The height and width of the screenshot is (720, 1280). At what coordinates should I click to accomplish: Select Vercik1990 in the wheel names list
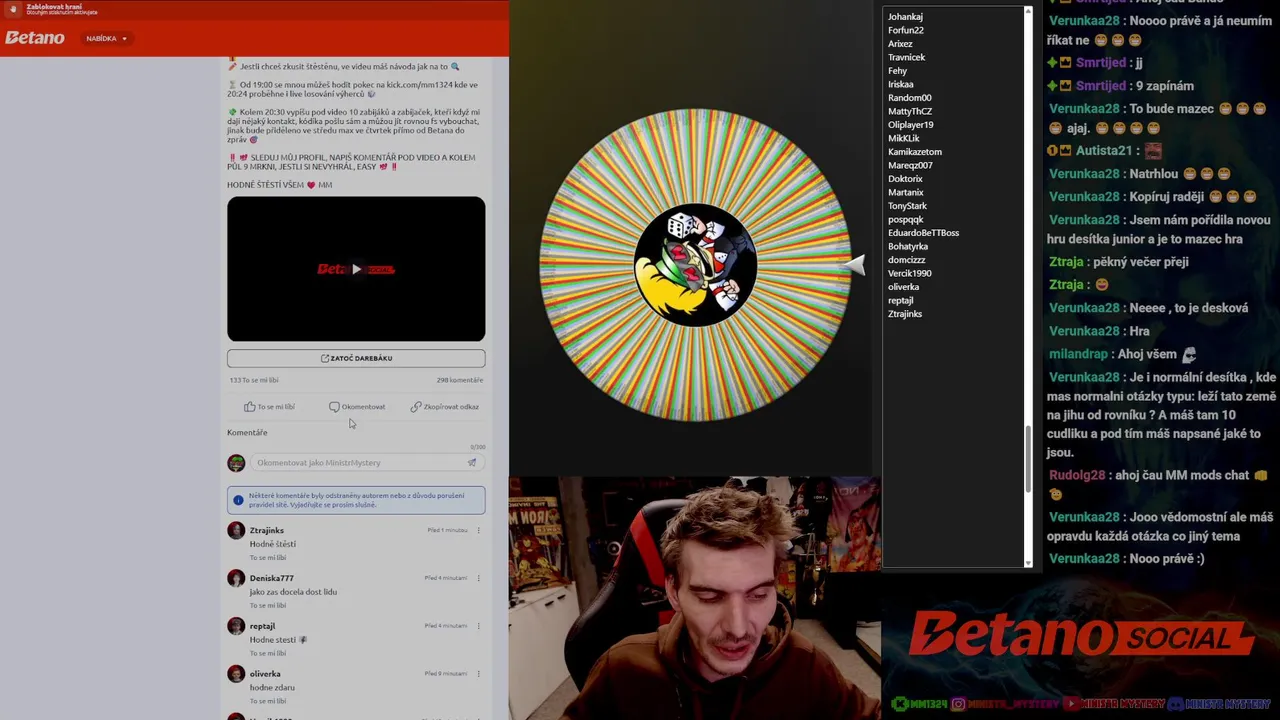pyautogui.click(x=910, y=273)
